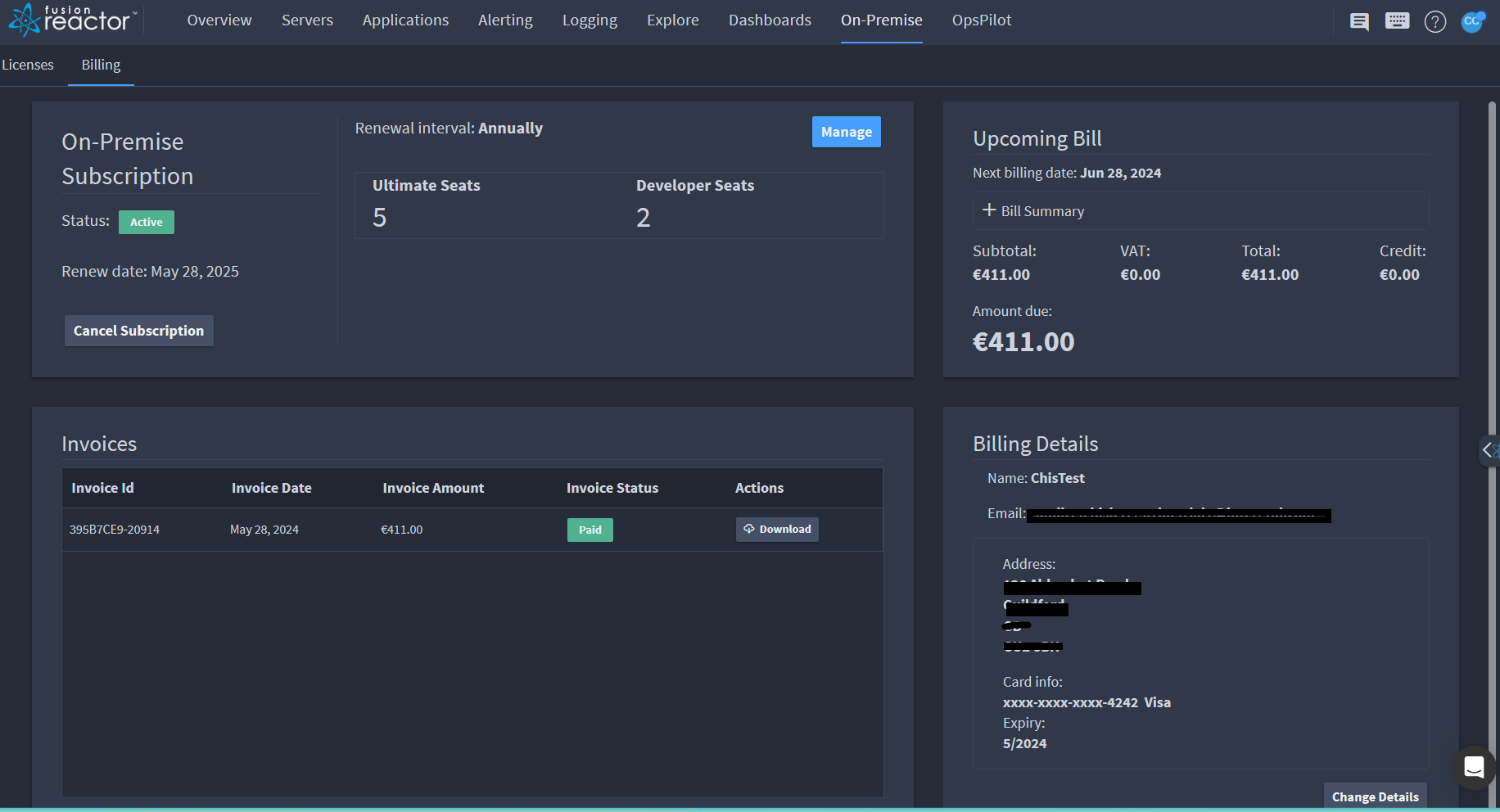
Task: Click the VAT €0.00 value
Action: tap(1141, 275)
